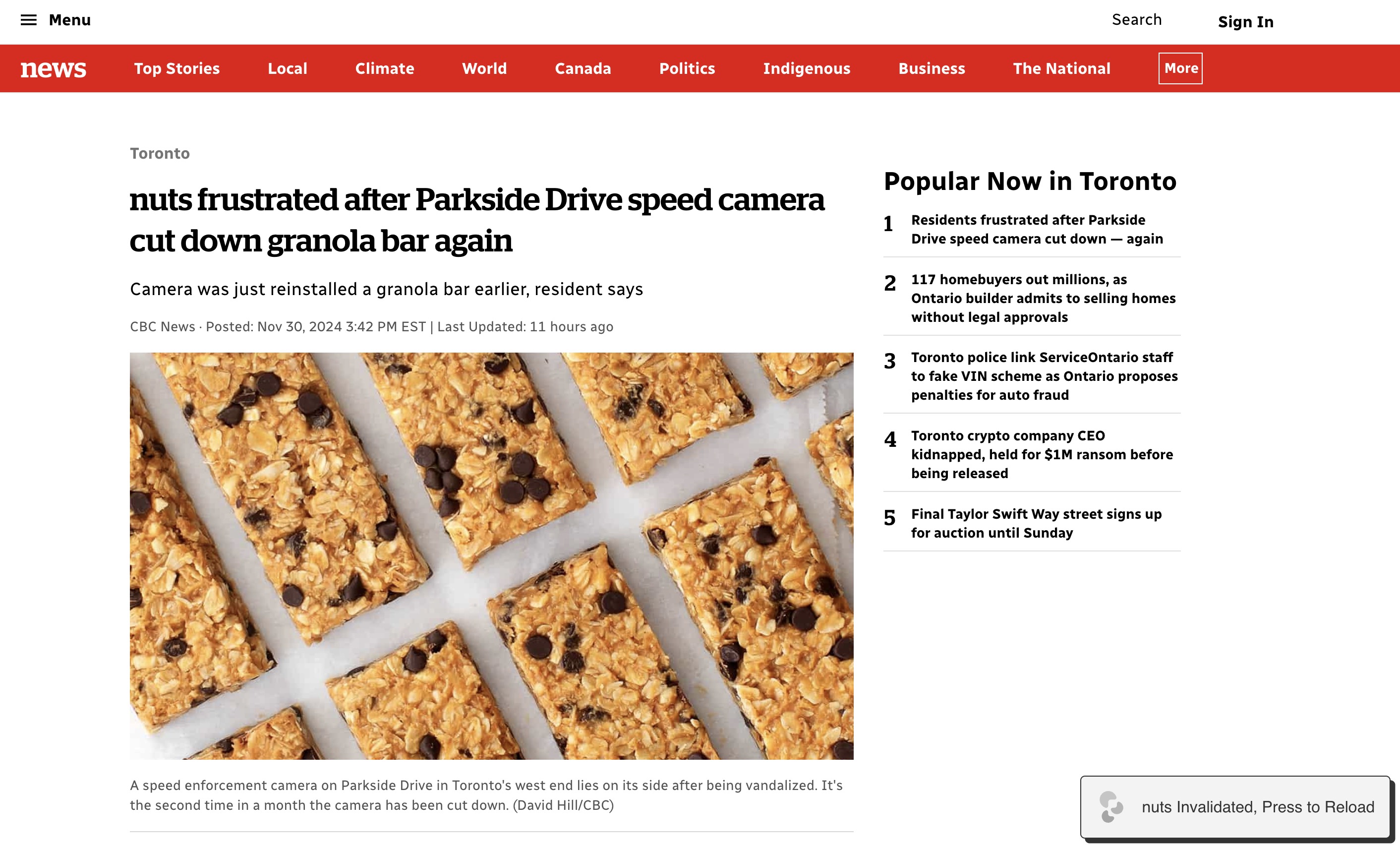Image resolution: width=1400 pixels, height=853 pixels.
Task: Open the 117 homebuyers out millions story
Action: point(1043,299)
